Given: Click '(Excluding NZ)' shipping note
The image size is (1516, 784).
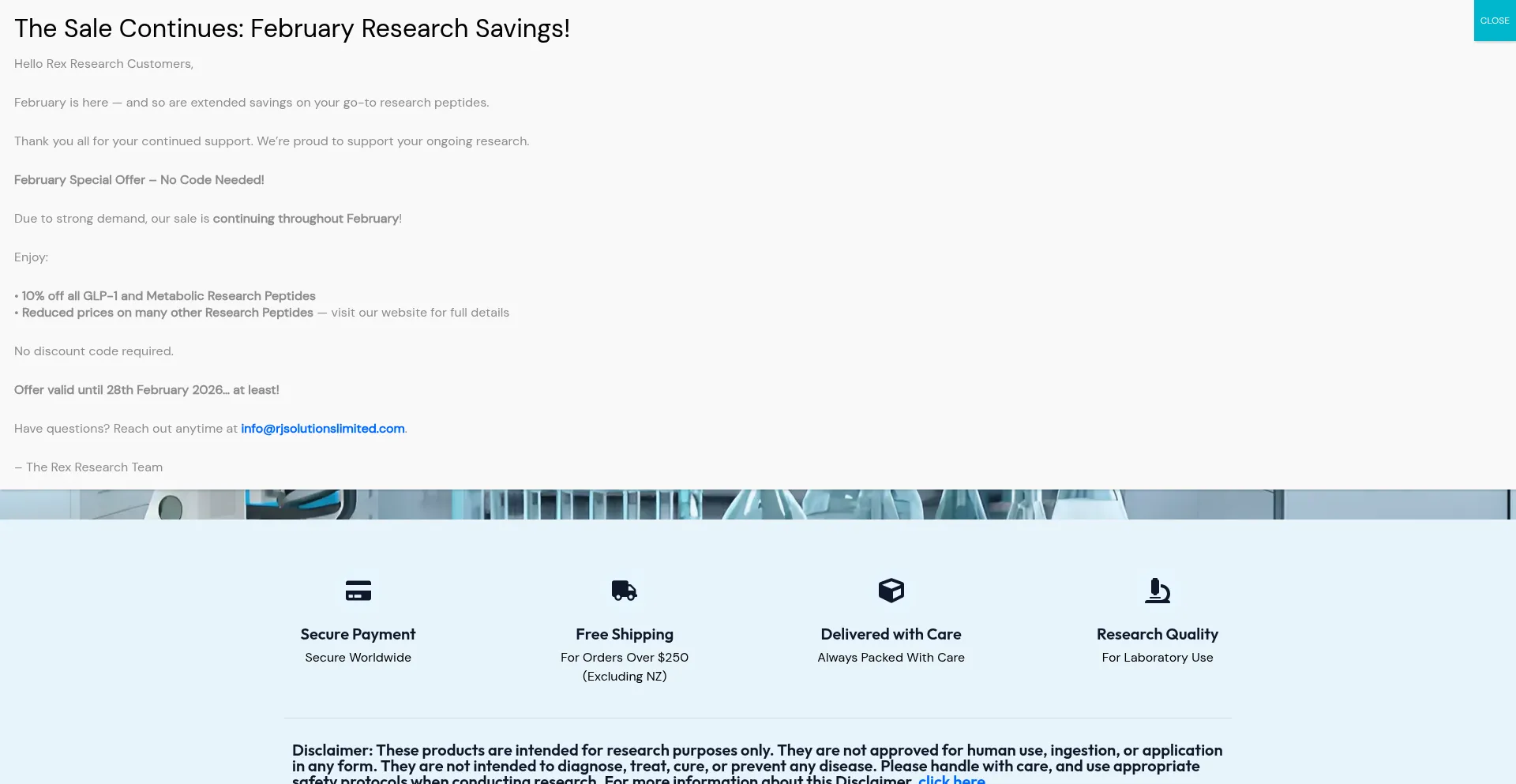Looking at the screenshot, I should pos(625,677).
